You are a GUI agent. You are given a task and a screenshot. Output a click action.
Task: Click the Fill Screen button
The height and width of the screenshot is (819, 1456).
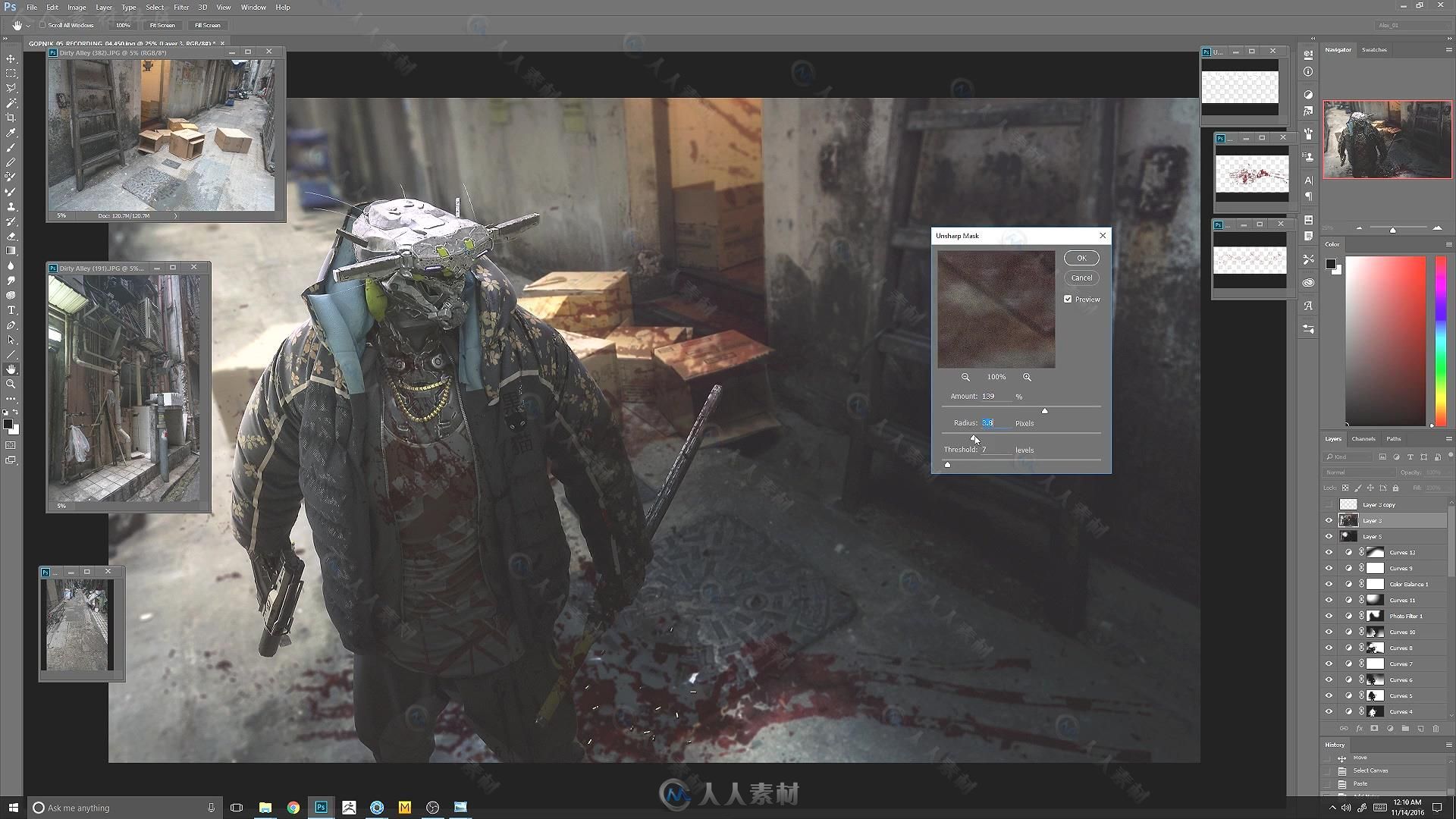point(207,25)
